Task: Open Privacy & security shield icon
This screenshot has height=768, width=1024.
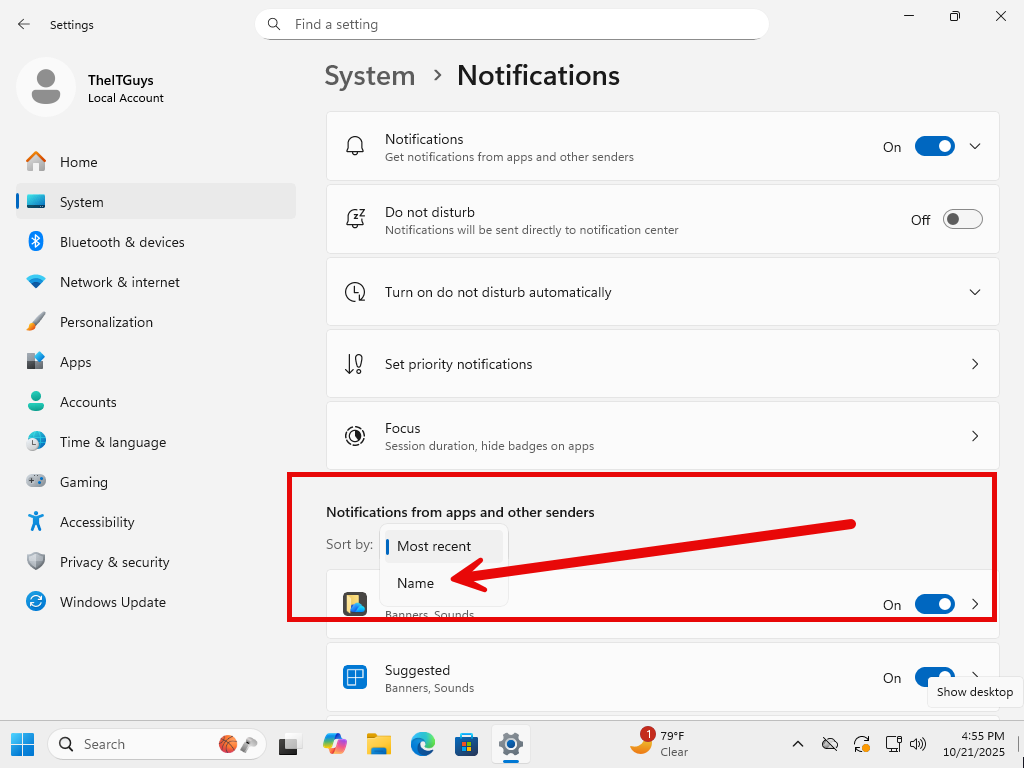Action: tap(36, 562)
